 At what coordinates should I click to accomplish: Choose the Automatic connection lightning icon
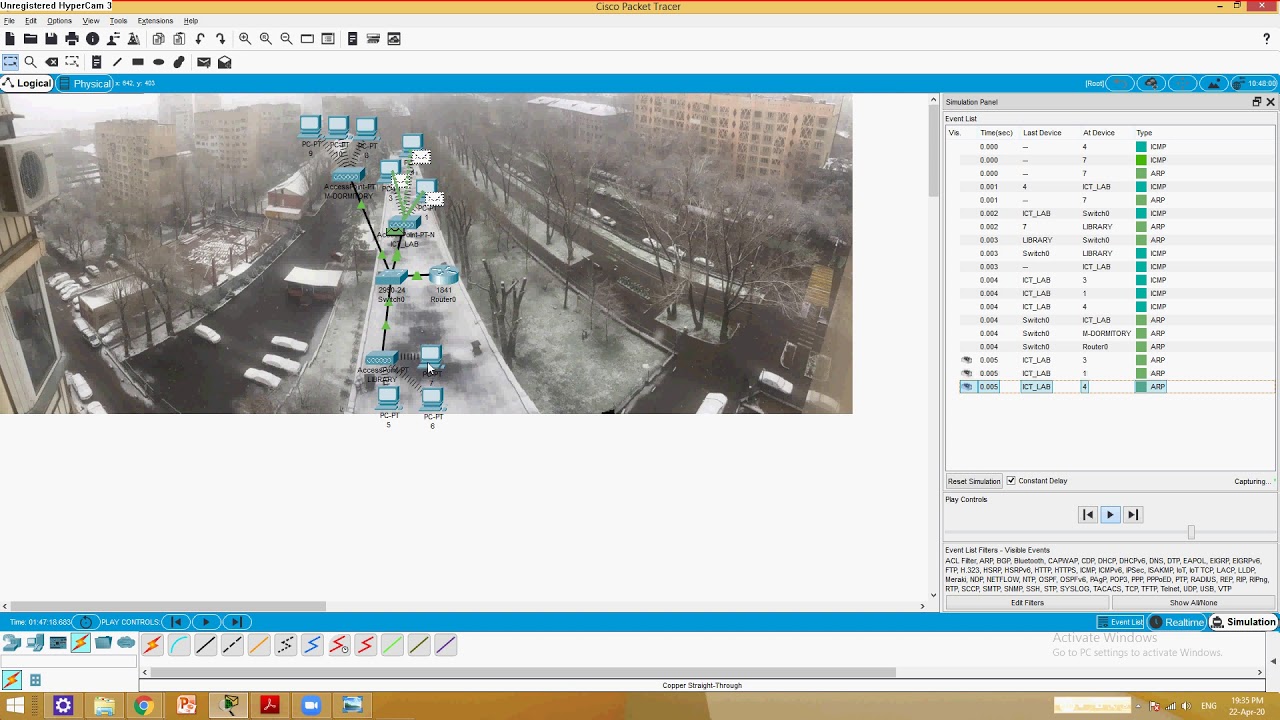(x=152, y=646)
